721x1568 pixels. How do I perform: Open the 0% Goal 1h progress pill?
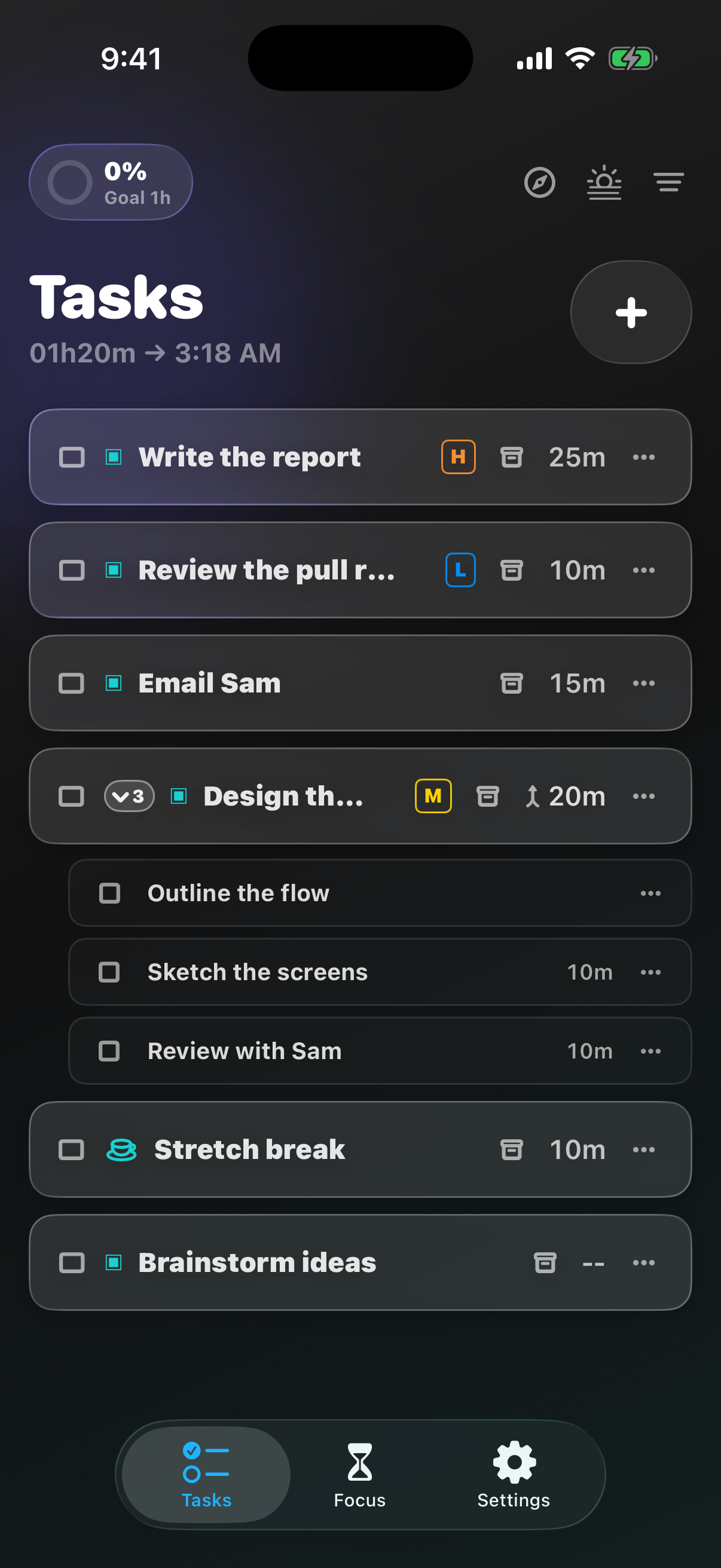[111, 182]
